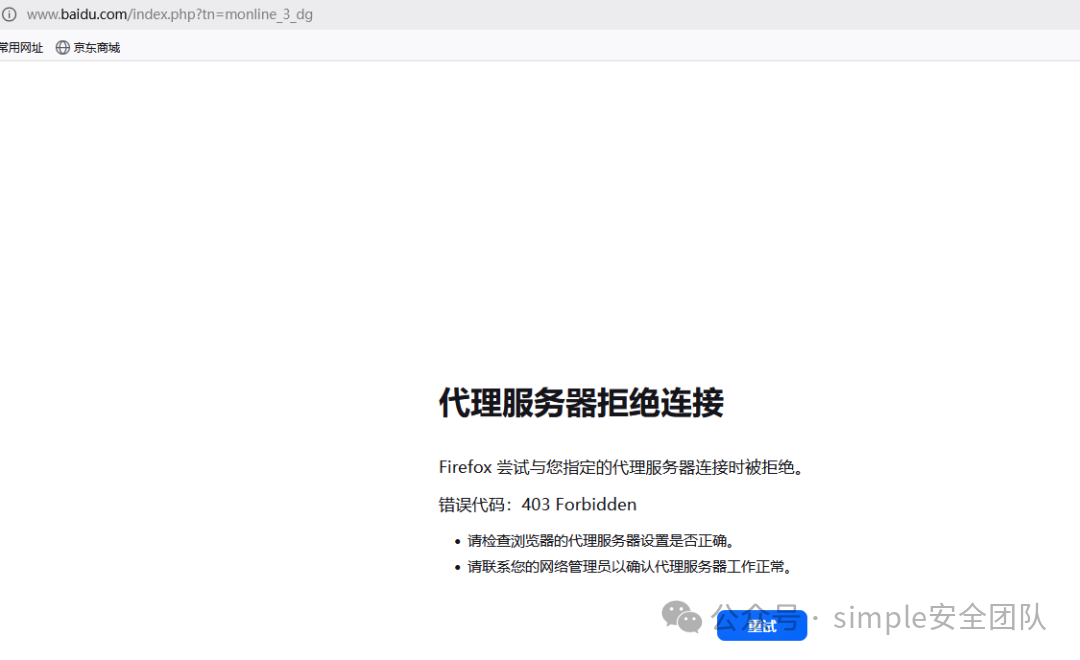Click the circled-i badge in address bar

point(10,14)
